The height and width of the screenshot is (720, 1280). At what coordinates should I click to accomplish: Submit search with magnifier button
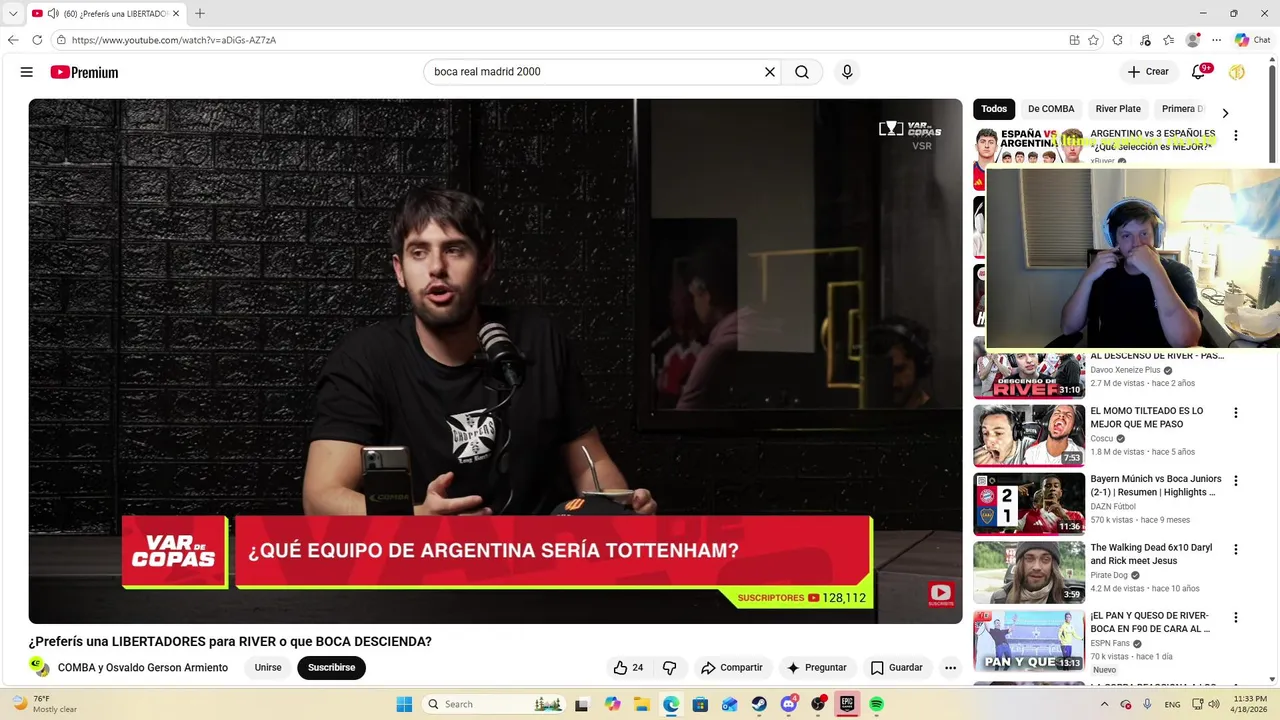point(802,72)
